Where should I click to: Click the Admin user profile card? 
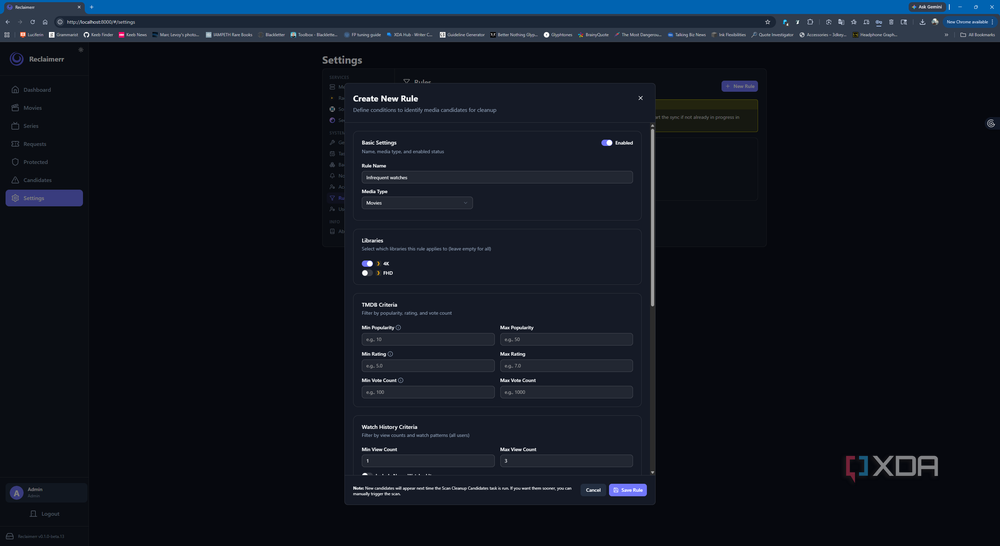(x=46, y=492)
